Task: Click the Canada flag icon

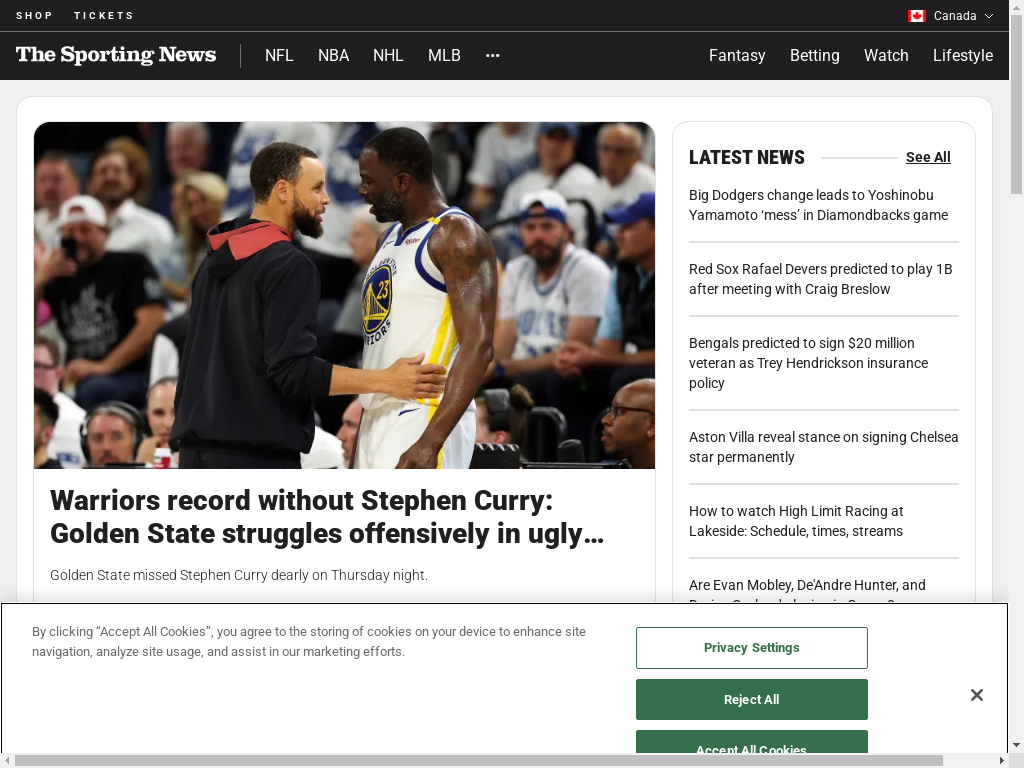Action: click(916, 16)
